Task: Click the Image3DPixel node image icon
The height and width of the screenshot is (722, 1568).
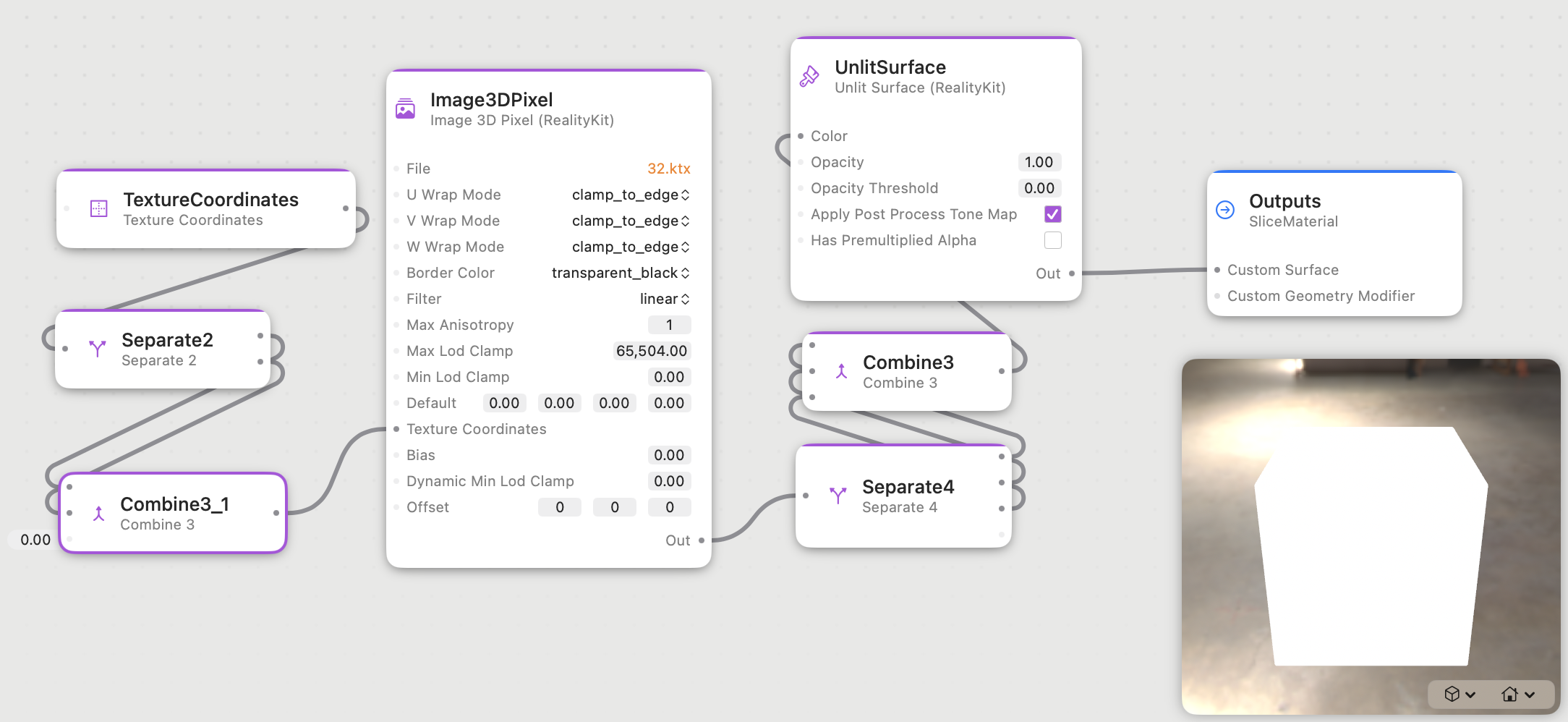Action: pos(405,109)
